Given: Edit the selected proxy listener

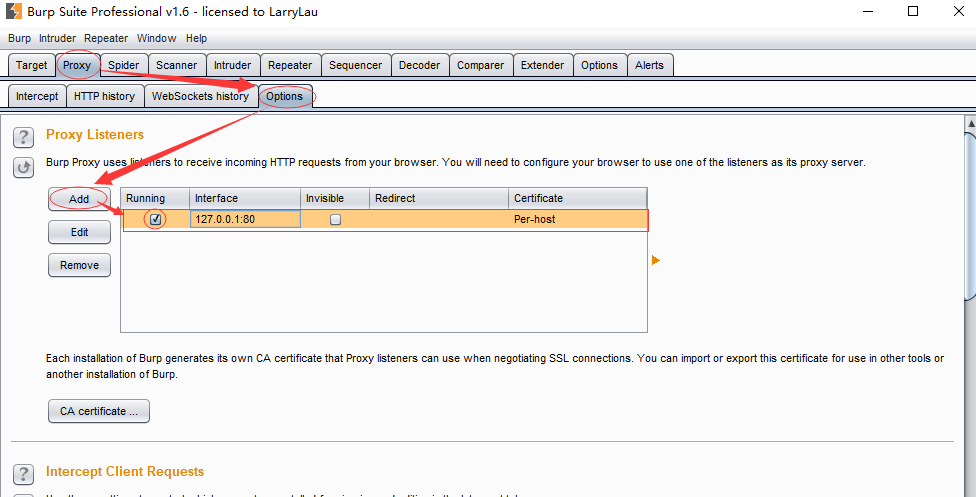Looking at the screenshot, I should [80, 232].
